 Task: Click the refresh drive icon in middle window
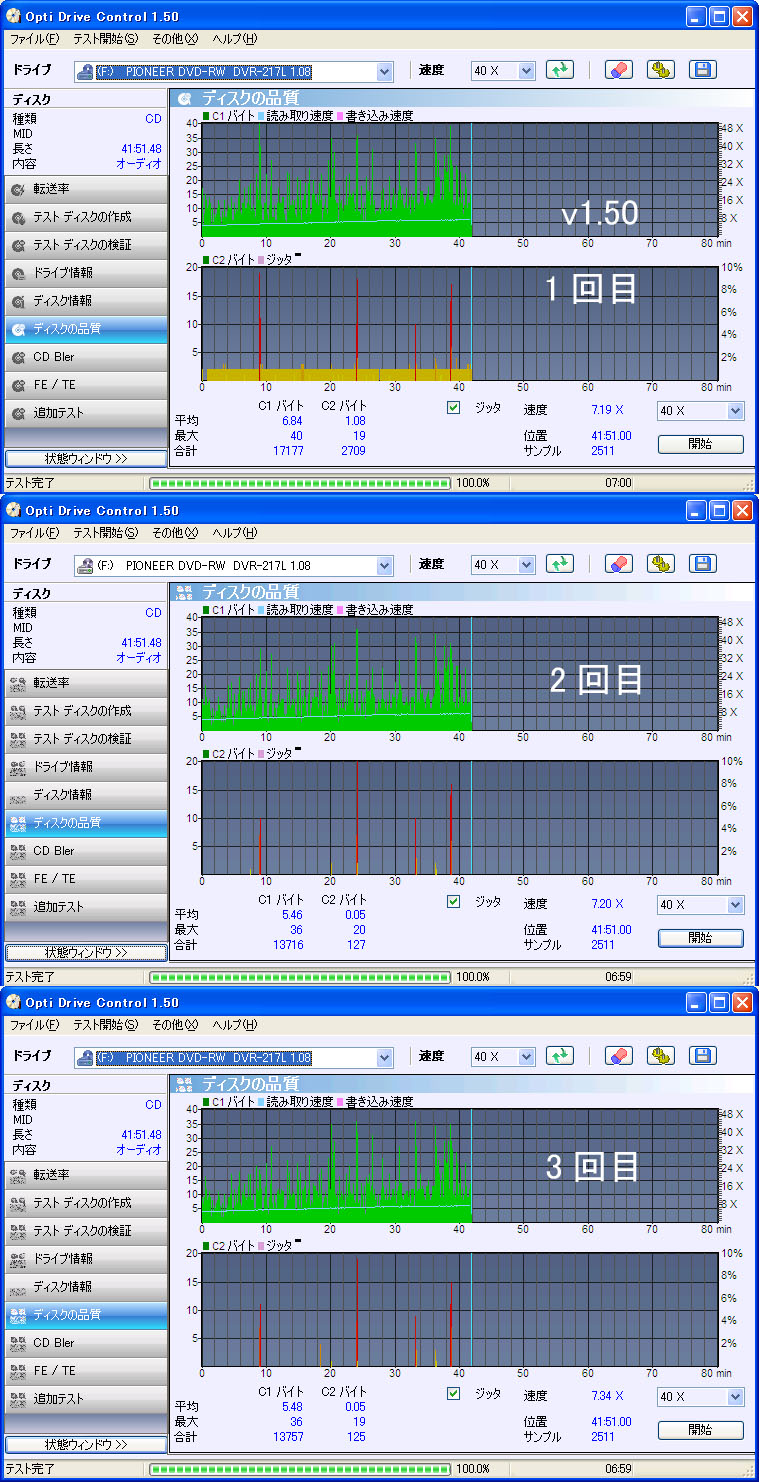(560, 564)
